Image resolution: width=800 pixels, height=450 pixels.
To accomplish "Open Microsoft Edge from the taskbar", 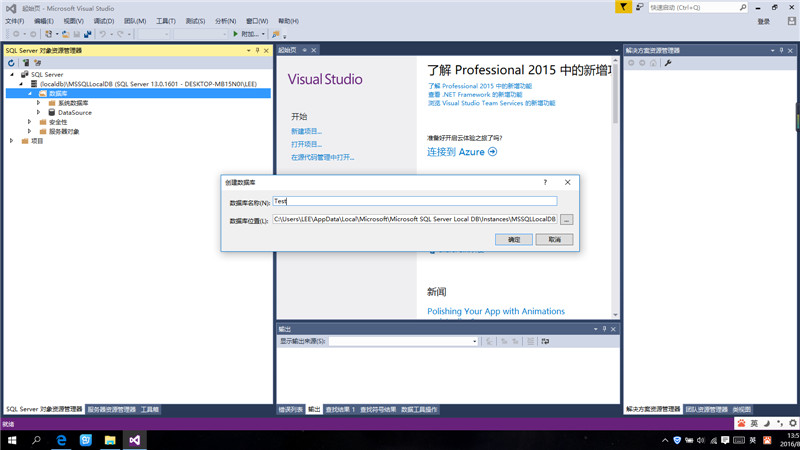I will point(61,440).
